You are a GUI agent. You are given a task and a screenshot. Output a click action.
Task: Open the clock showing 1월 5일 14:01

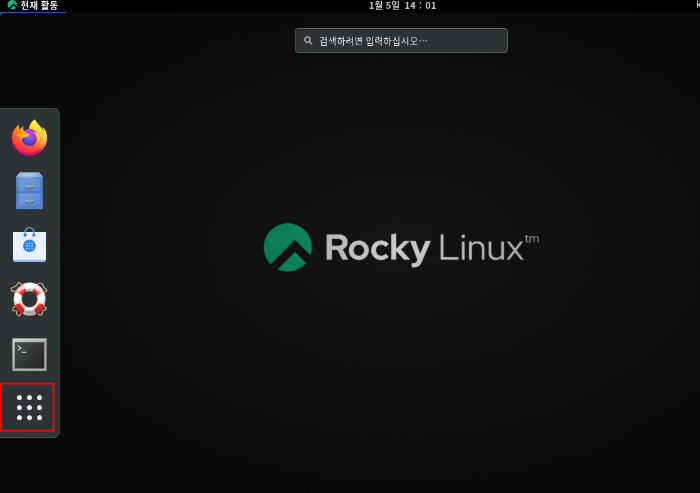coord(402,5)
